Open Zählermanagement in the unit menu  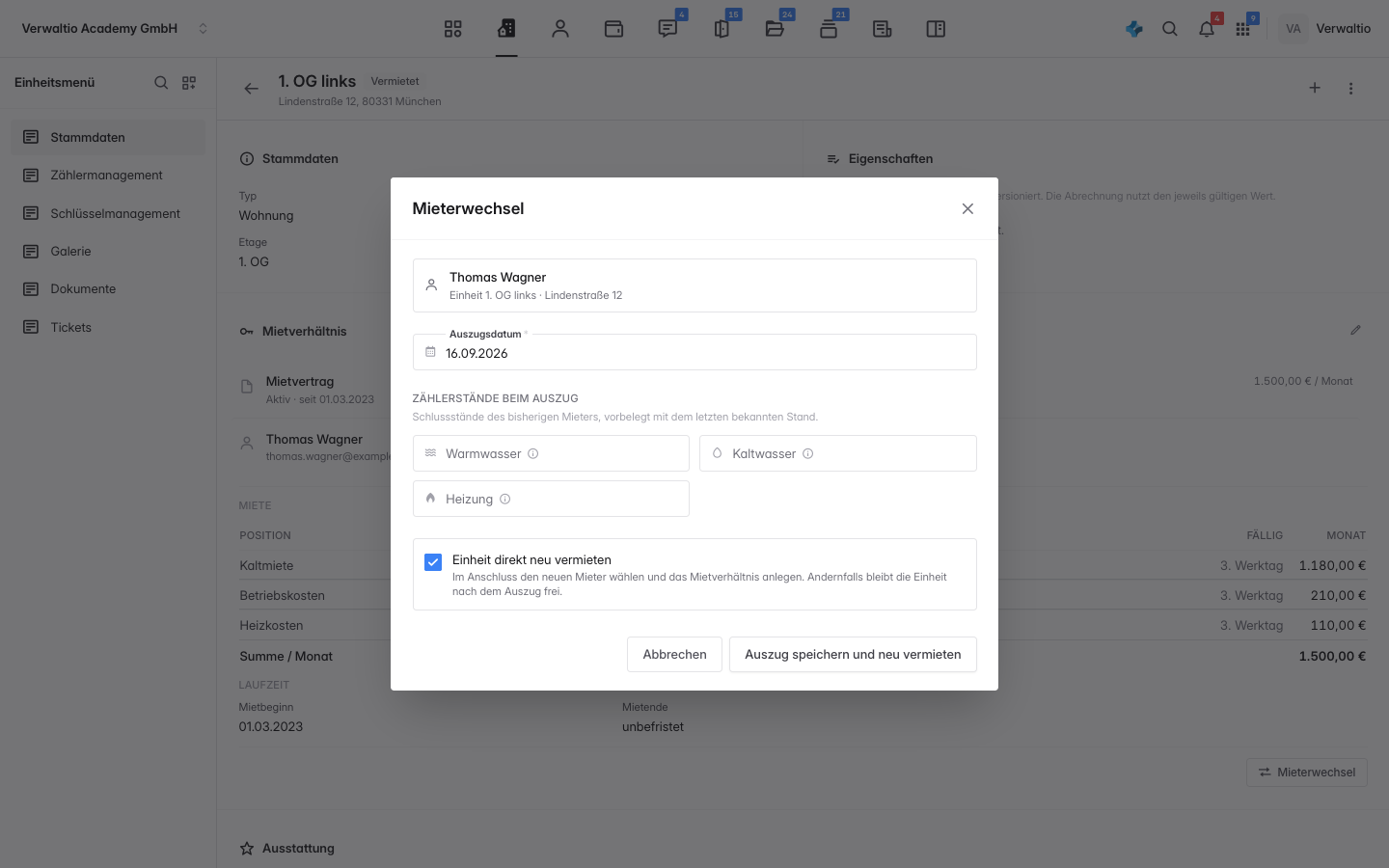tap(108, 176)
